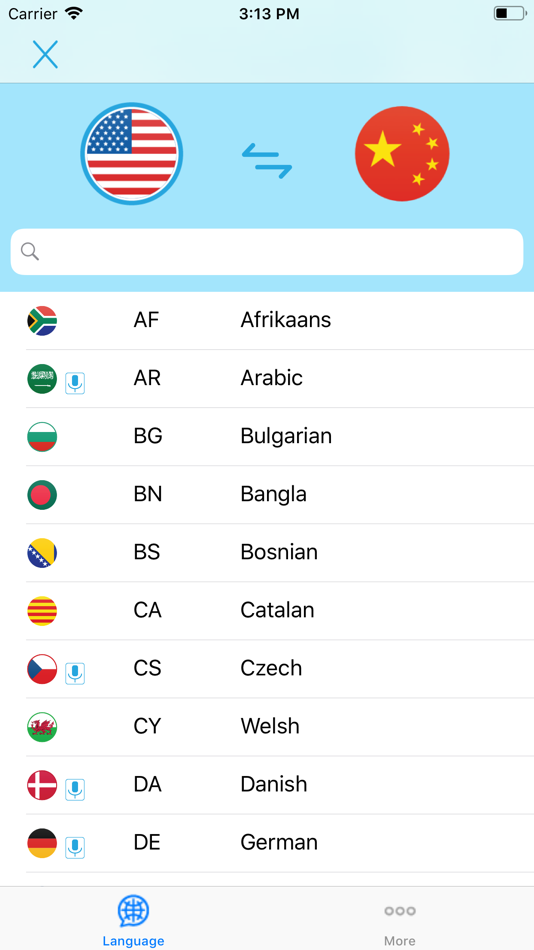
Task: Tap the US flag source language
Action: pos(132,153)
